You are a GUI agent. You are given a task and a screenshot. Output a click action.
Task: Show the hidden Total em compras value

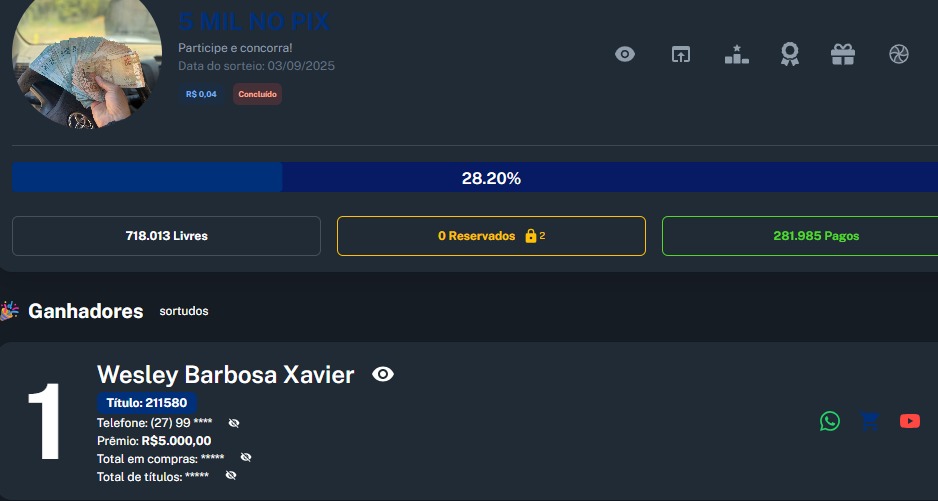pos(246,457)
